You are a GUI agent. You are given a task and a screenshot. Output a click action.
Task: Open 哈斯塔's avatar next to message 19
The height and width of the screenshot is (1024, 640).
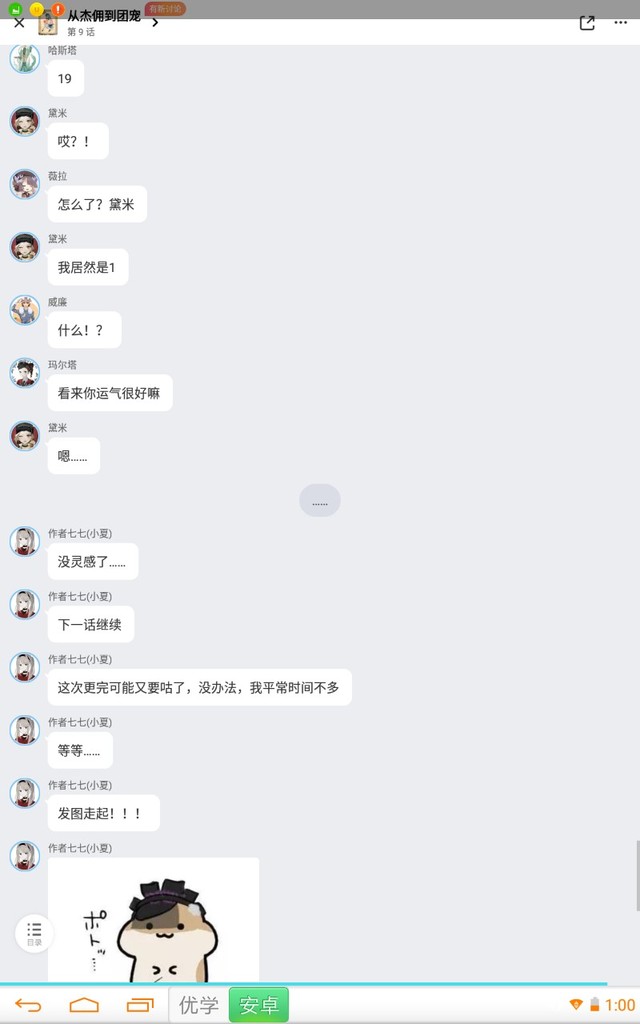[25, 59]
